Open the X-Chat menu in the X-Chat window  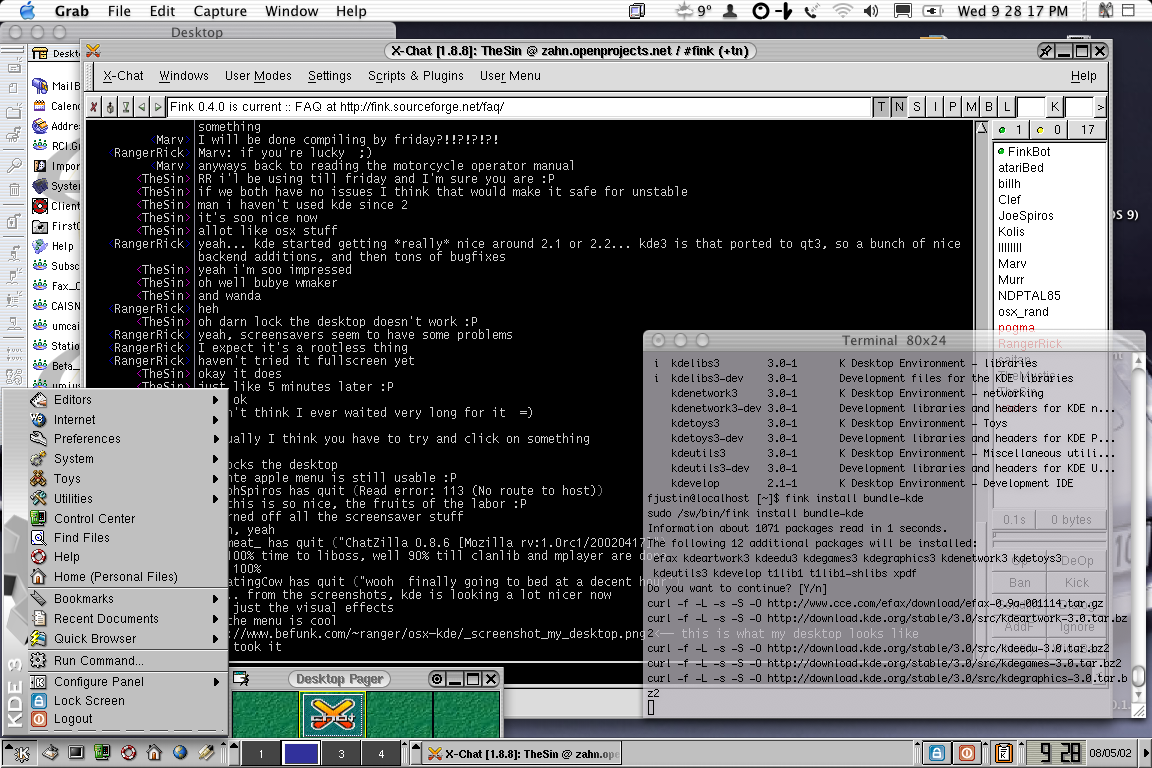pyautogui.click(x=123, y=76)
